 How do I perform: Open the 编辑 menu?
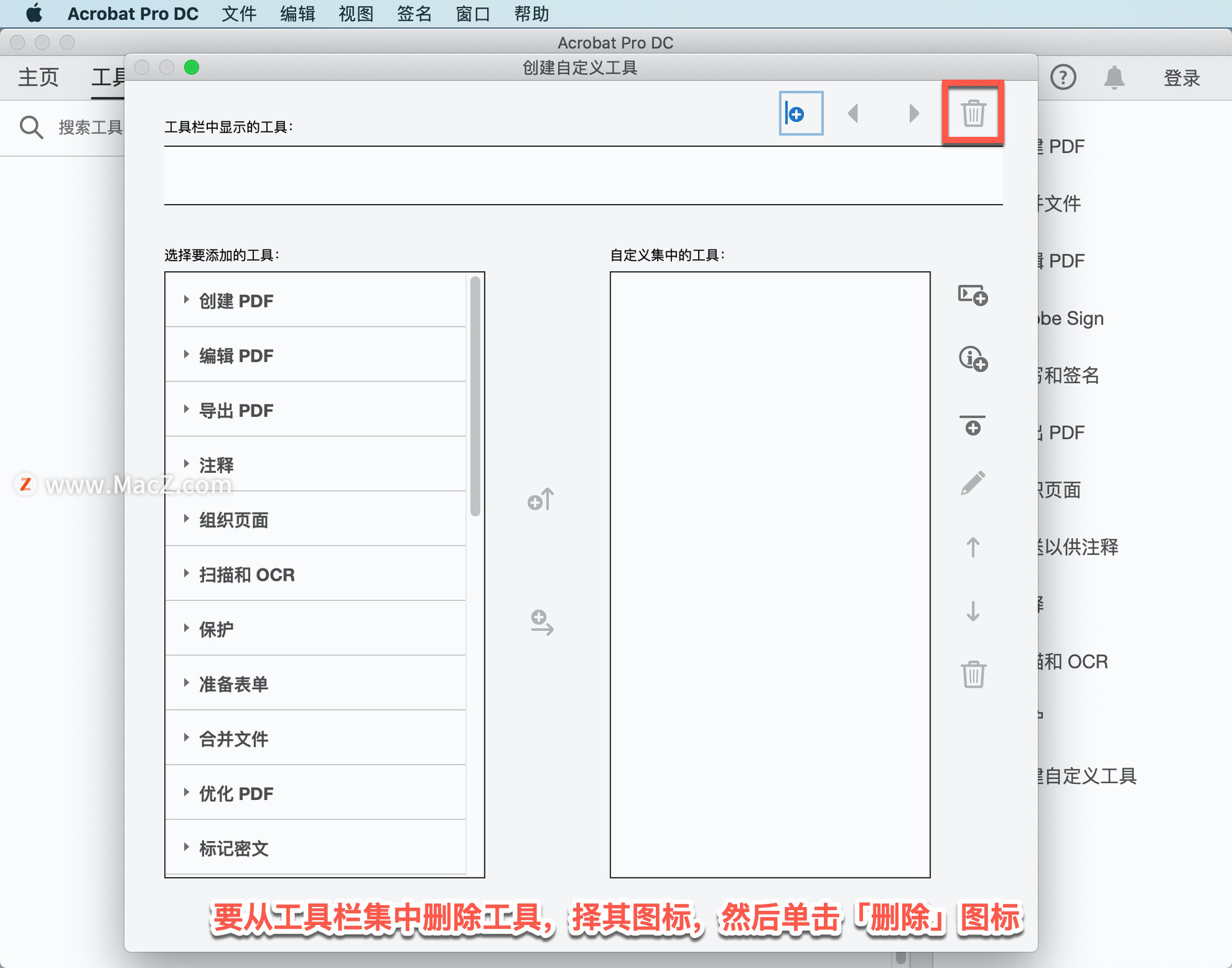pyautogui.click(x=297, y=13)
